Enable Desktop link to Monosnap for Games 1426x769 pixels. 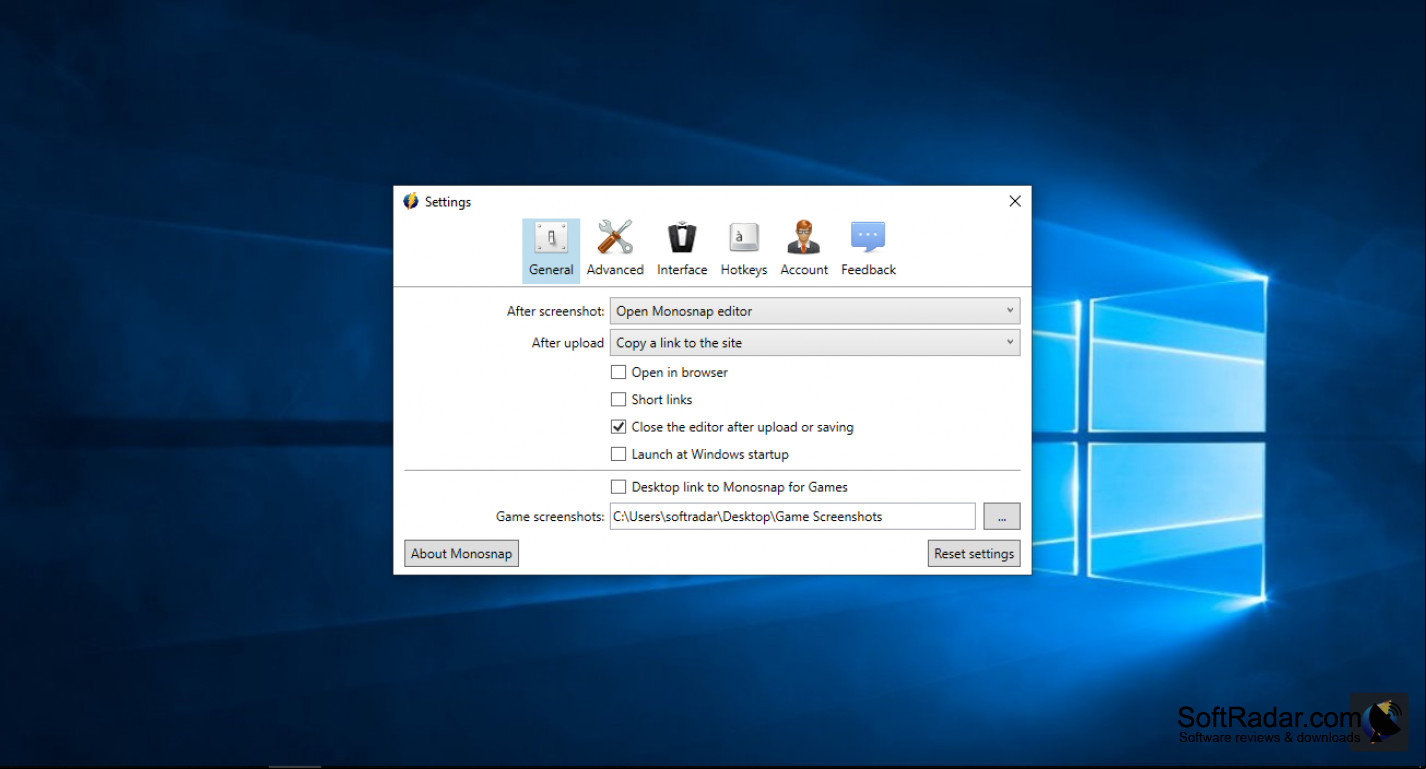point(619,487)
